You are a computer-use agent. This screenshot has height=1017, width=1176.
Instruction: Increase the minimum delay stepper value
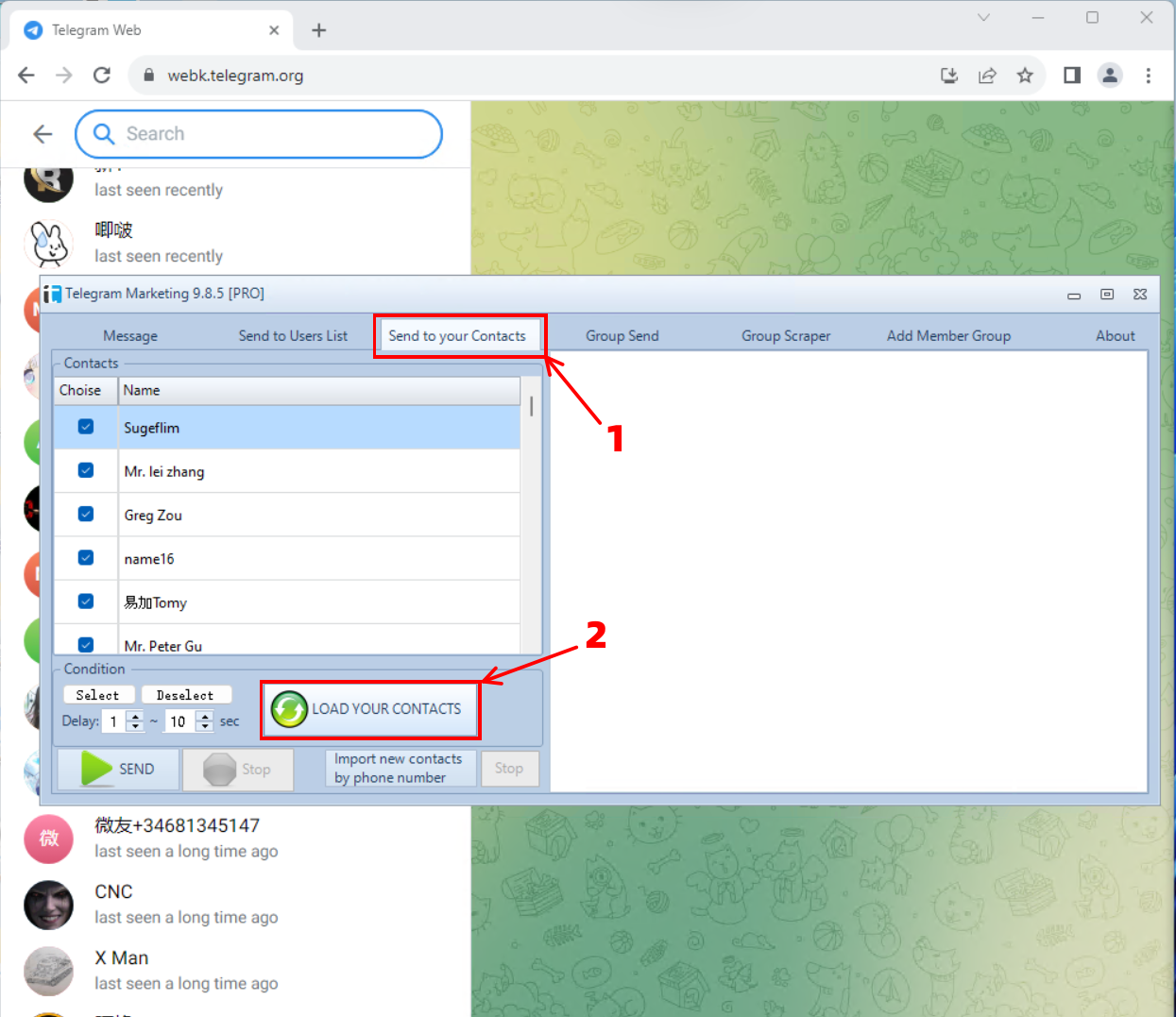point(135,717)
